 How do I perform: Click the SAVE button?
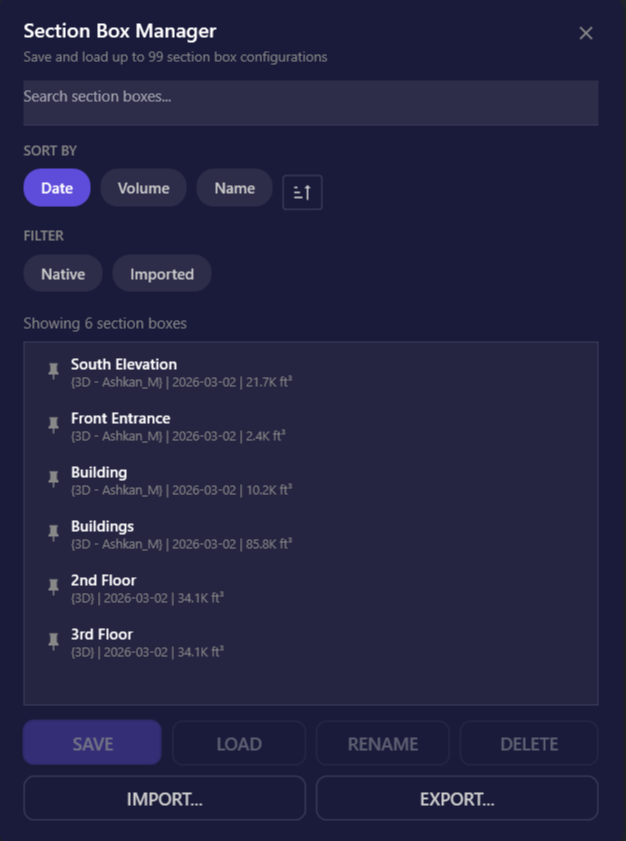(x=91, y=743)
